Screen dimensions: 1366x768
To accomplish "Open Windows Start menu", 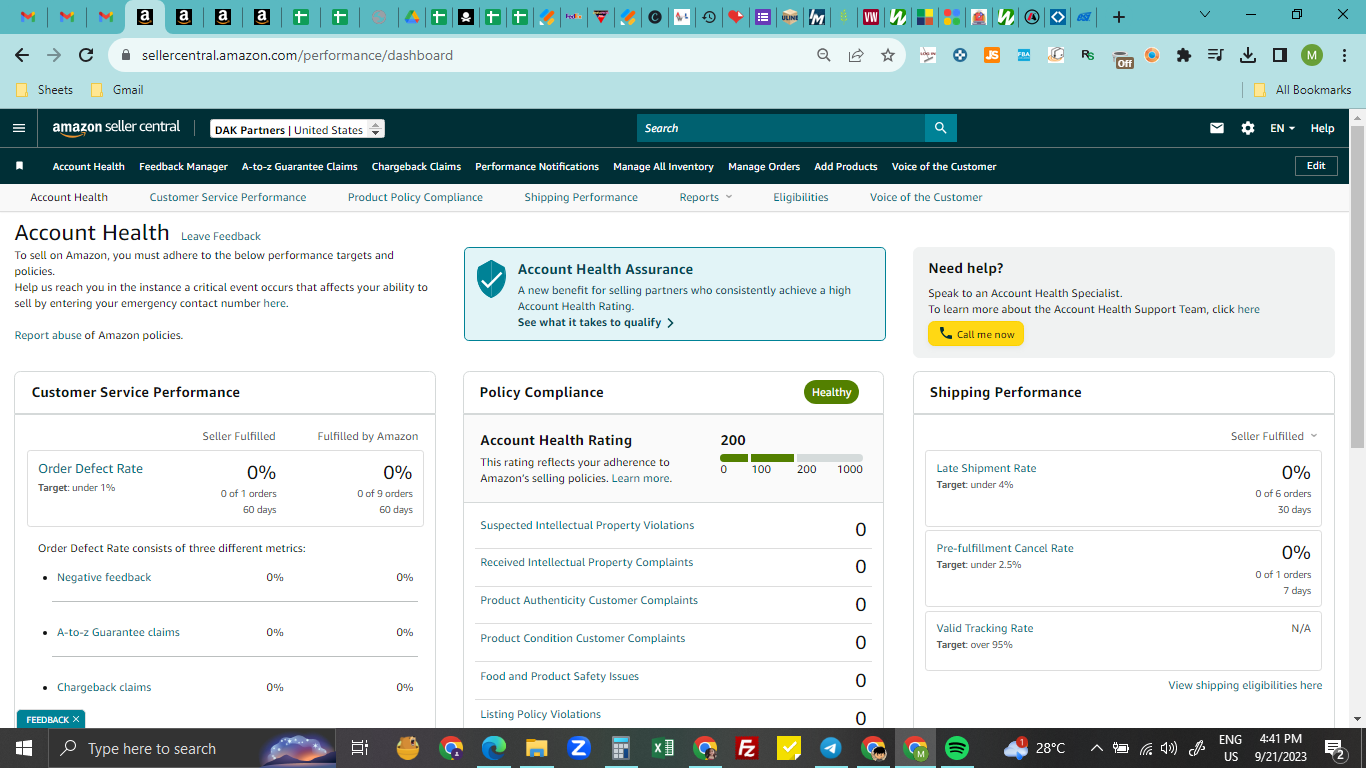I will 24,748.
